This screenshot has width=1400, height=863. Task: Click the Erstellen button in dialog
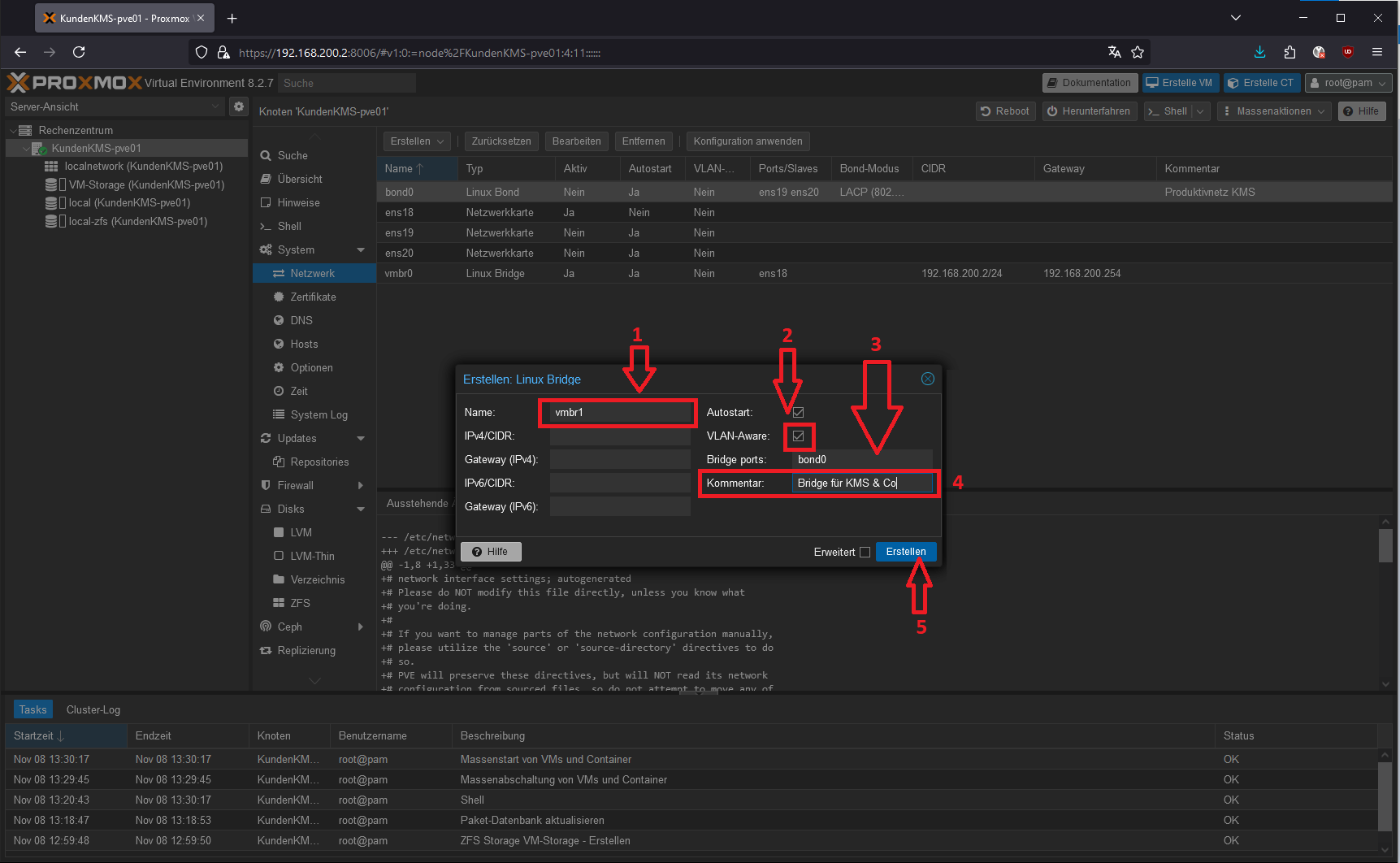(905, 552)
